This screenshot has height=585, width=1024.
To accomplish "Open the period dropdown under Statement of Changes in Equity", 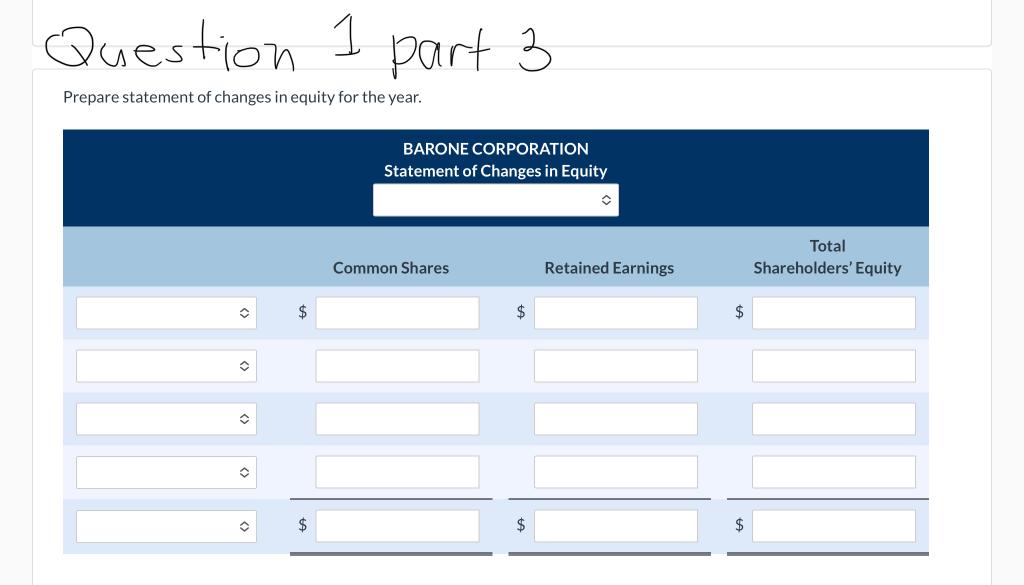I will [496, 201].
